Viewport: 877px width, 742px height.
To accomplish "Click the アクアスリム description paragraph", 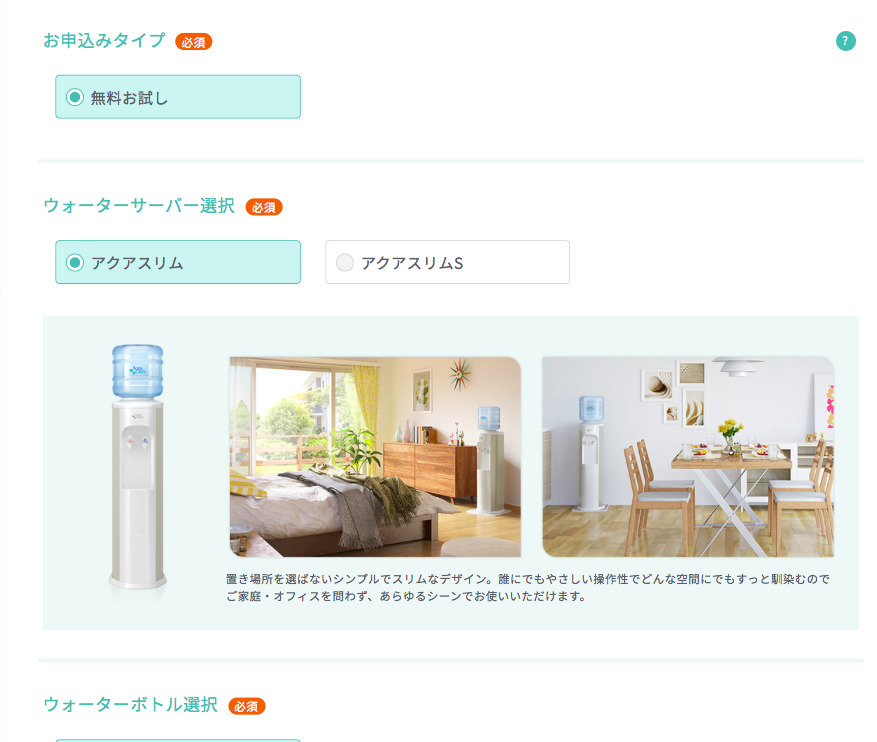I will coord(527,588).
